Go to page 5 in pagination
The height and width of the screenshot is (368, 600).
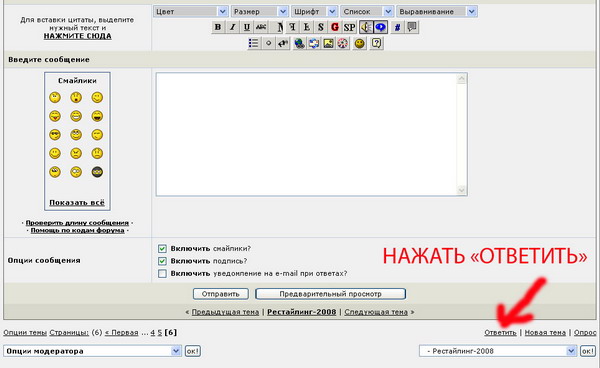(x=160, y=332)
